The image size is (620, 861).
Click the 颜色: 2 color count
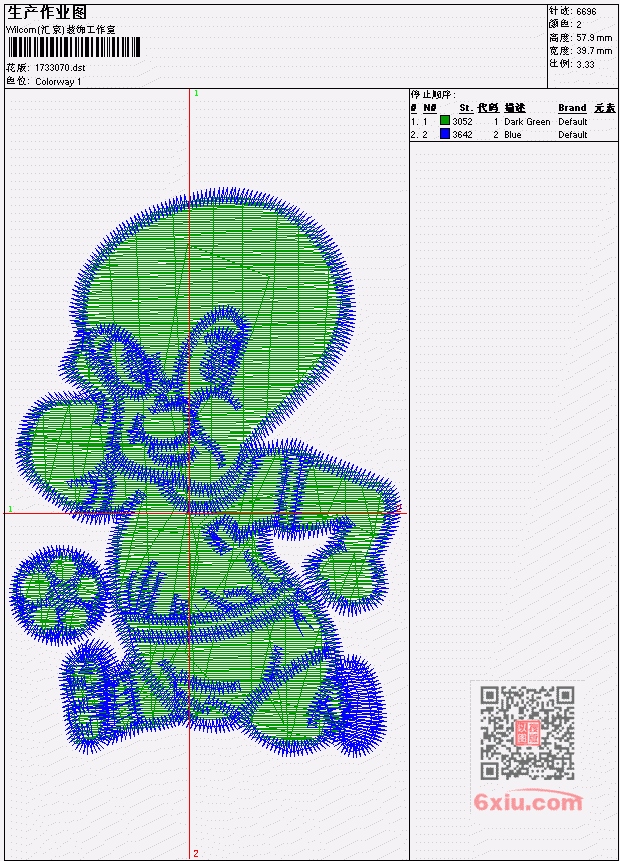pos(565,24)
